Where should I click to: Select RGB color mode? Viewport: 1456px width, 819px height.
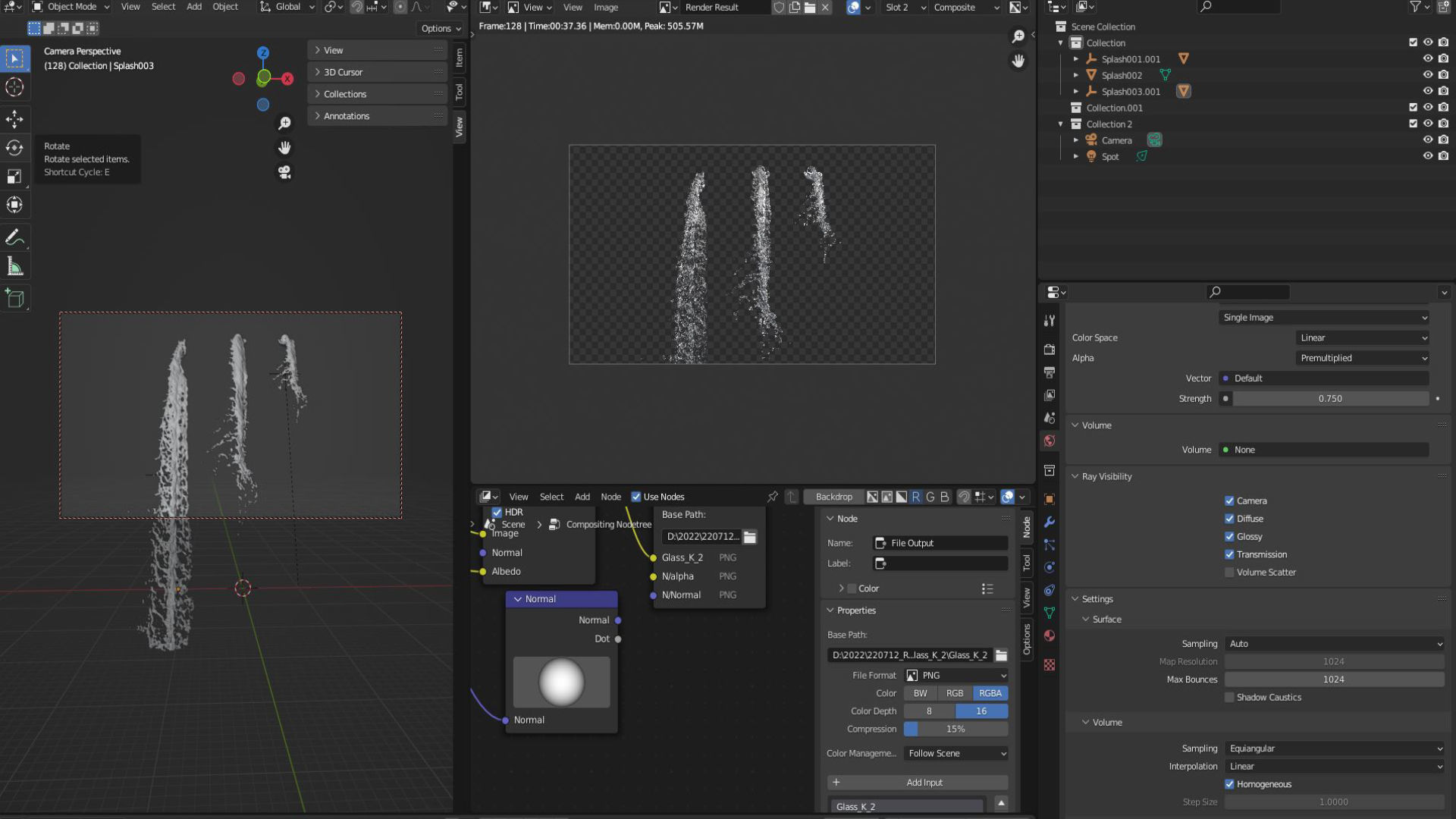[955, 694]
